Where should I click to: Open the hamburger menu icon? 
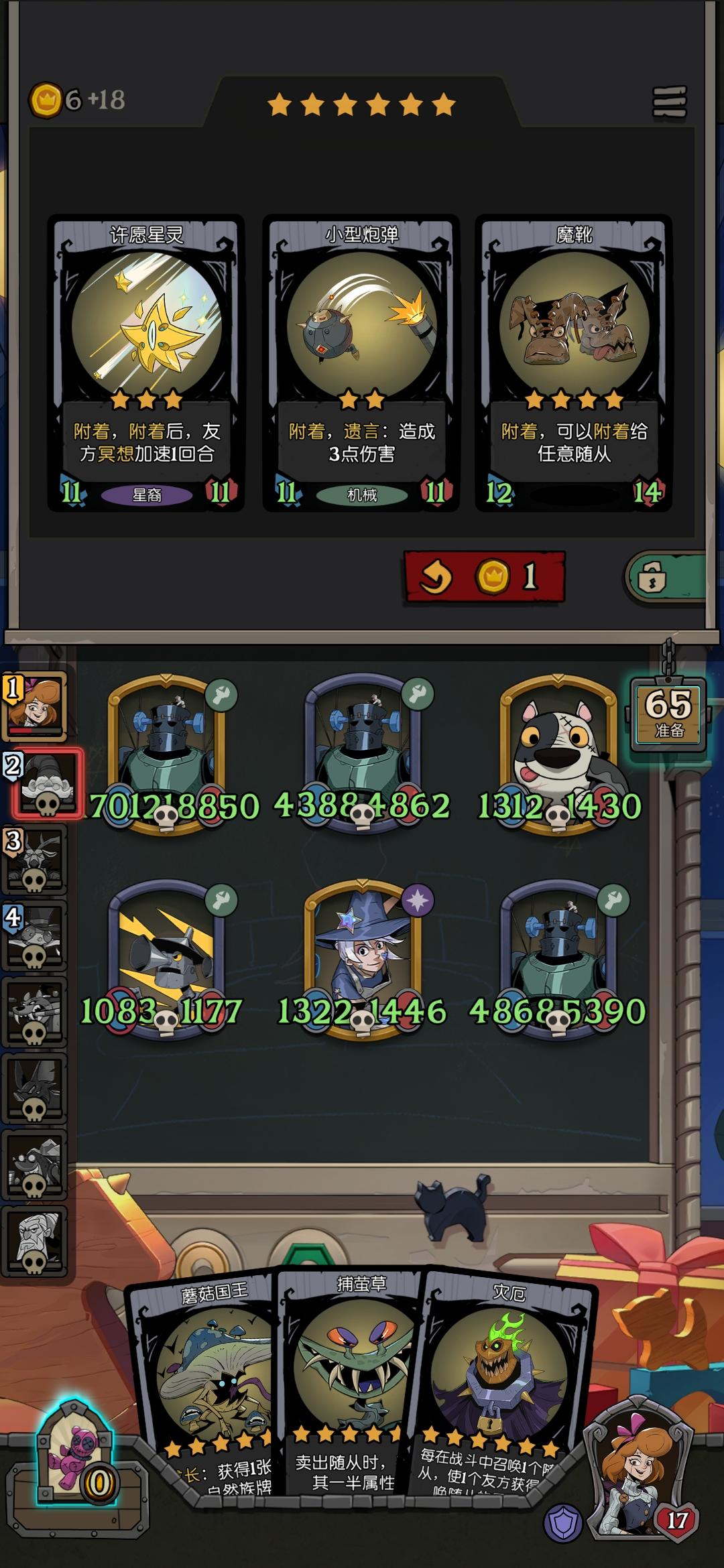[670, 102]
